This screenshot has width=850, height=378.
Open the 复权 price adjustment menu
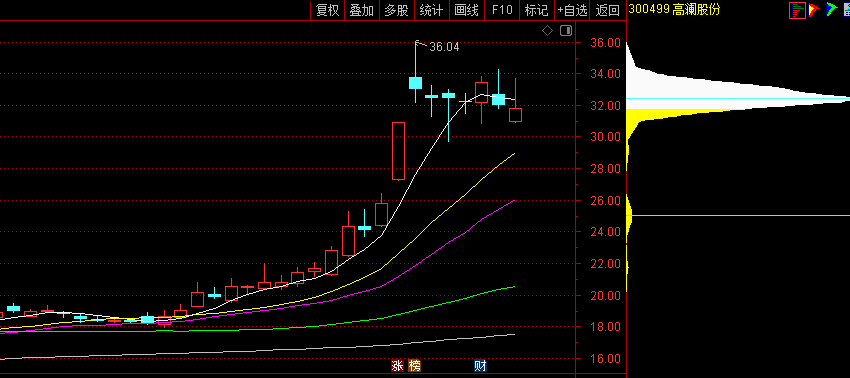point(327,10)
